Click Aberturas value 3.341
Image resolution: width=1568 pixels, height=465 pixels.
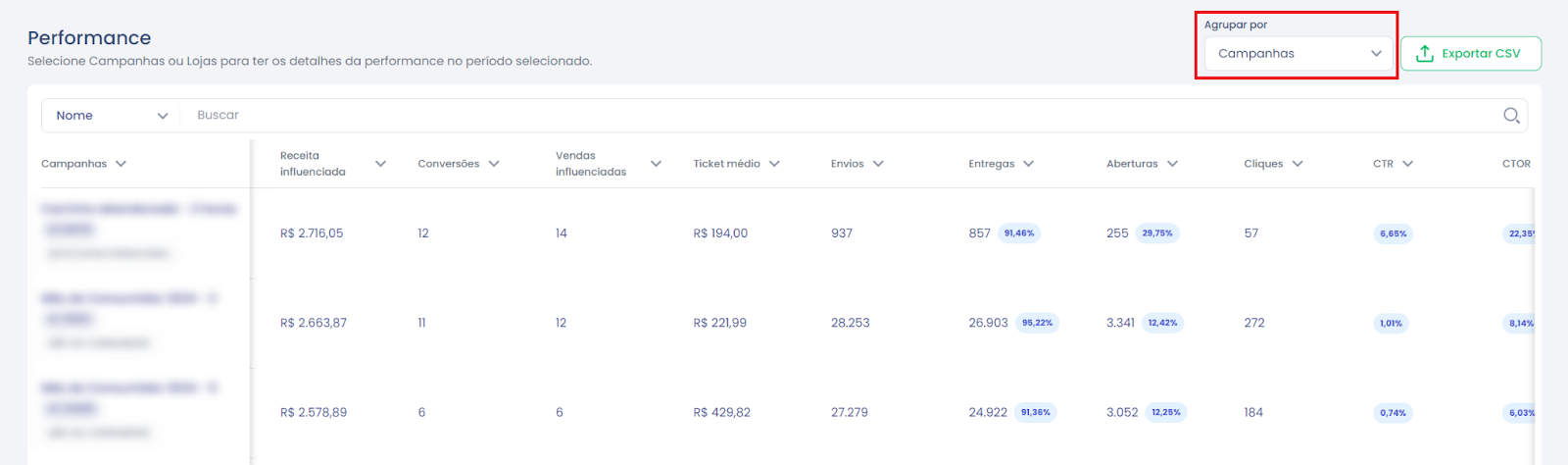pyautogui.click(x=1121, y=323)
